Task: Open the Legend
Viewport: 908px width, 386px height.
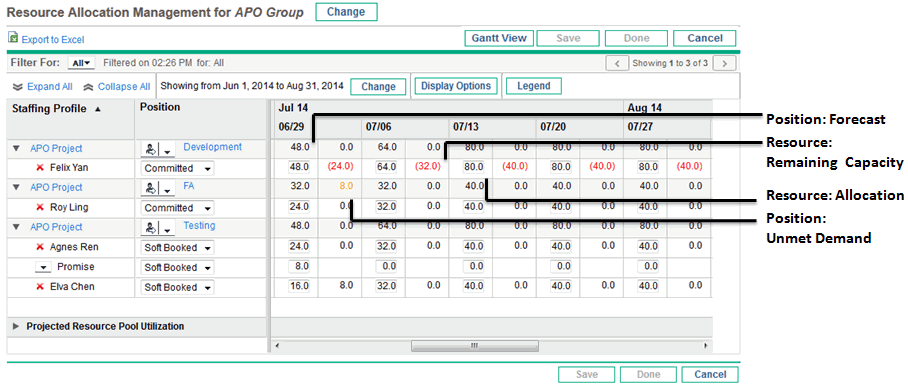Action: (x=533, y=86)
